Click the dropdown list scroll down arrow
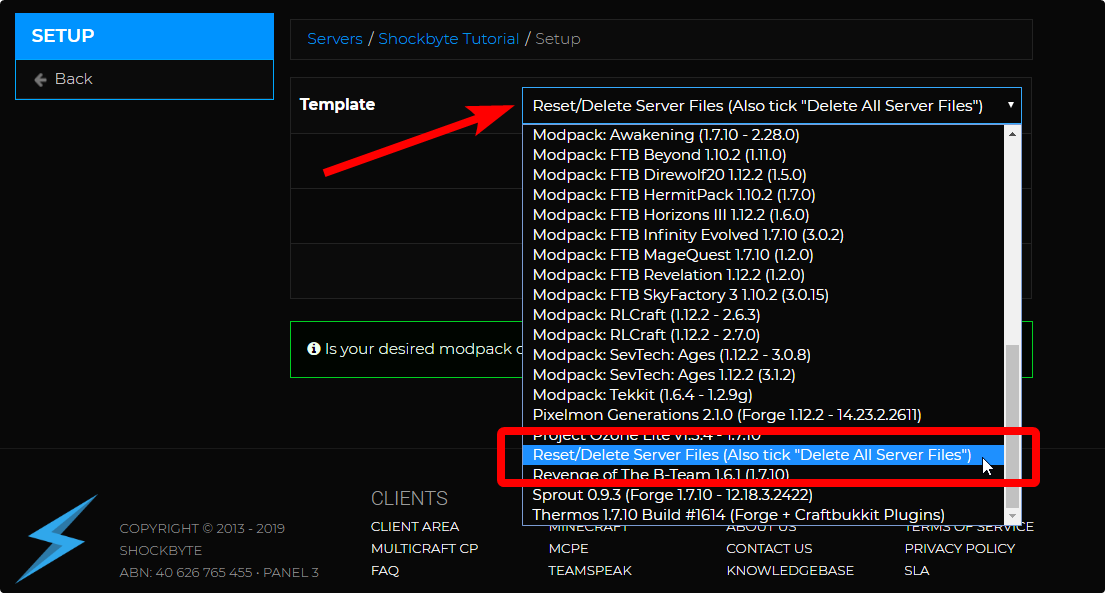This screenshot has width=1105, height=593. click(1012, 516)
